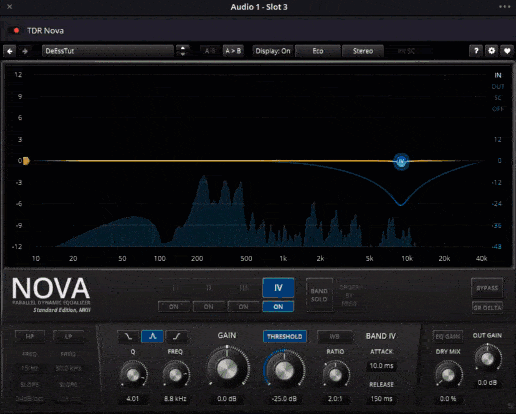Click the large GAIN knob
516x414 pixels.
coord(227,369)
